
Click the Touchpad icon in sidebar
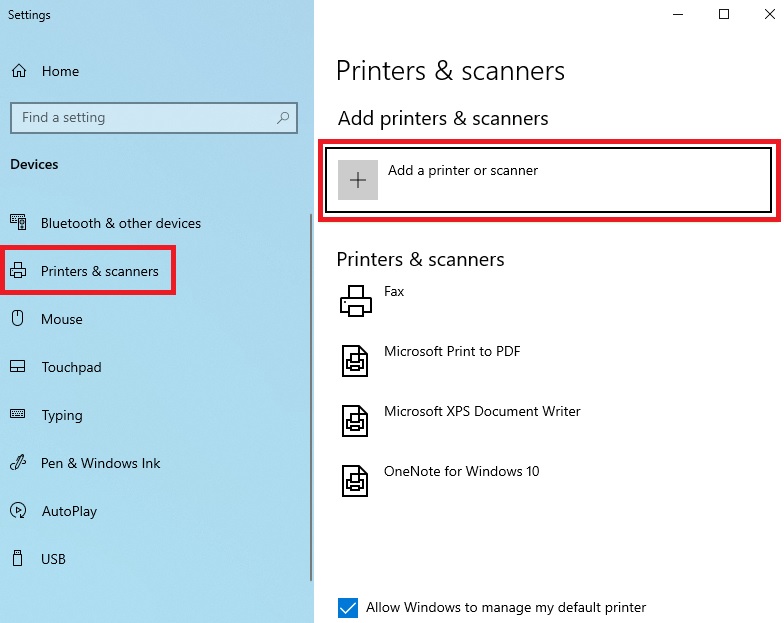18,367
